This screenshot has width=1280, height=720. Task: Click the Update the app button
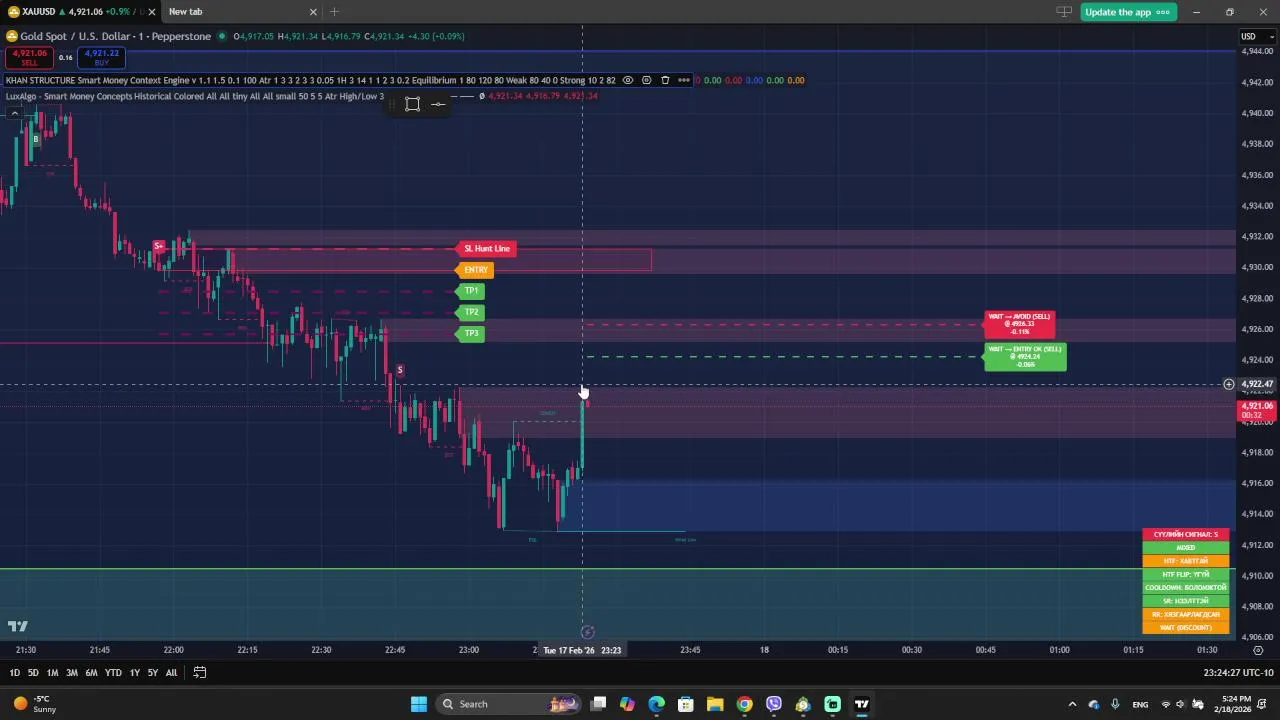click(x=1128, y=12)
